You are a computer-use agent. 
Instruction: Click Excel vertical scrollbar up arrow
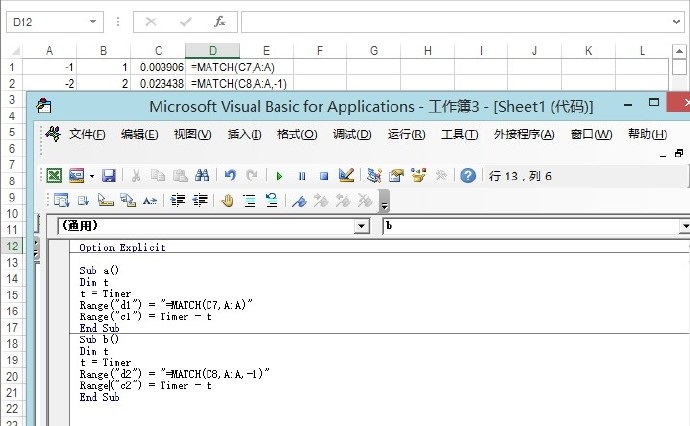(x=679, y=51)
